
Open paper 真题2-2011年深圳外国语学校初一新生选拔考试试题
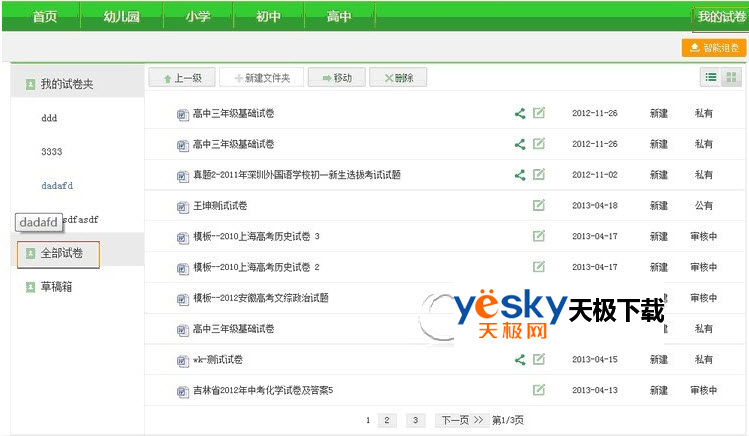[297, 175]
